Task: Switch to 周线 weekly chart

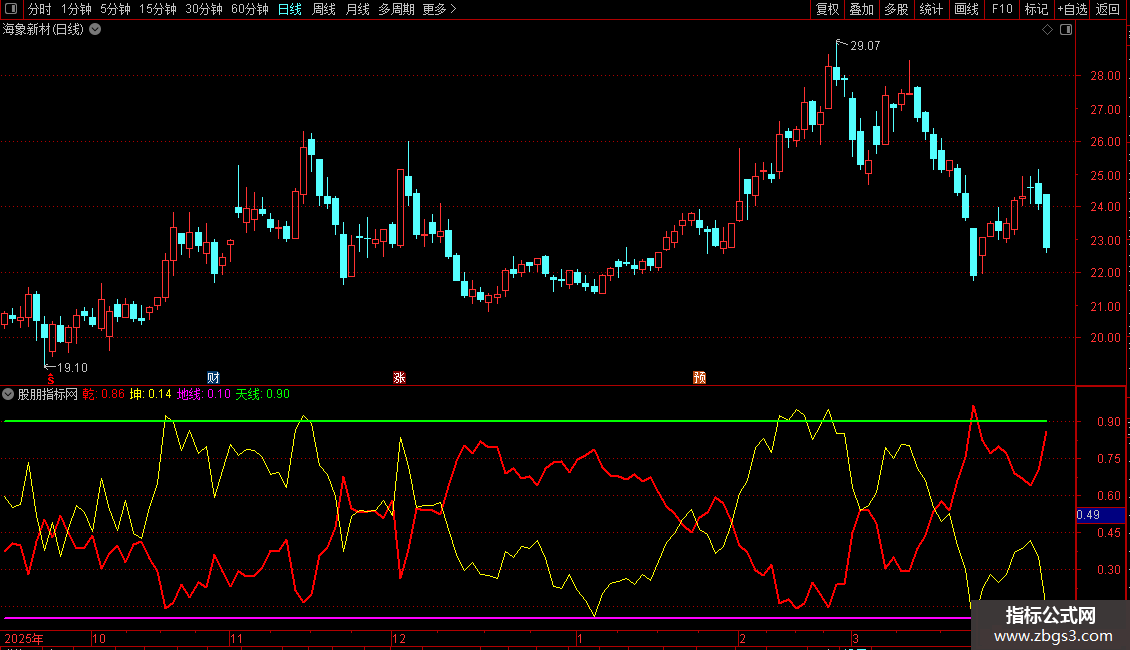Action: tap(324, 9)
